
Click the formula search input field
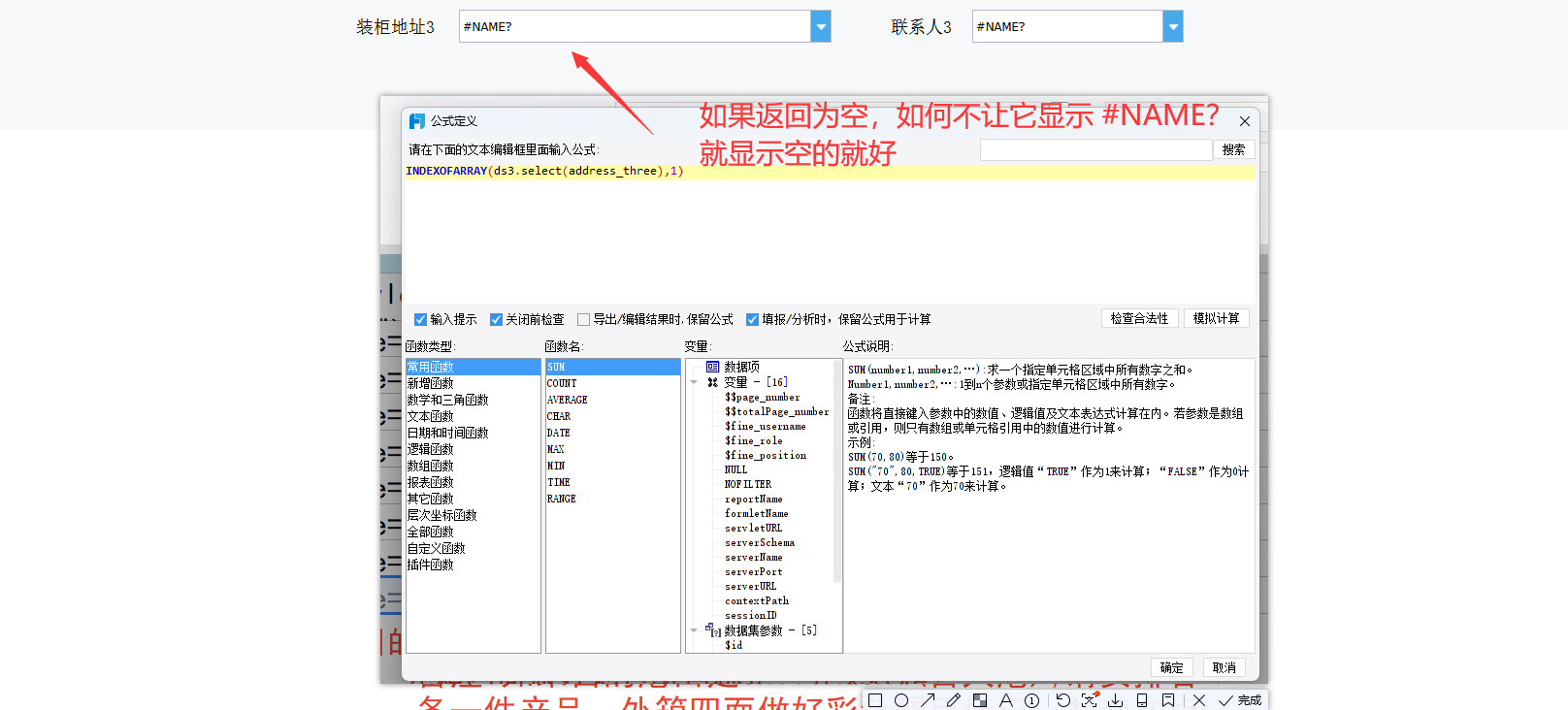[x=1095, y=149]
